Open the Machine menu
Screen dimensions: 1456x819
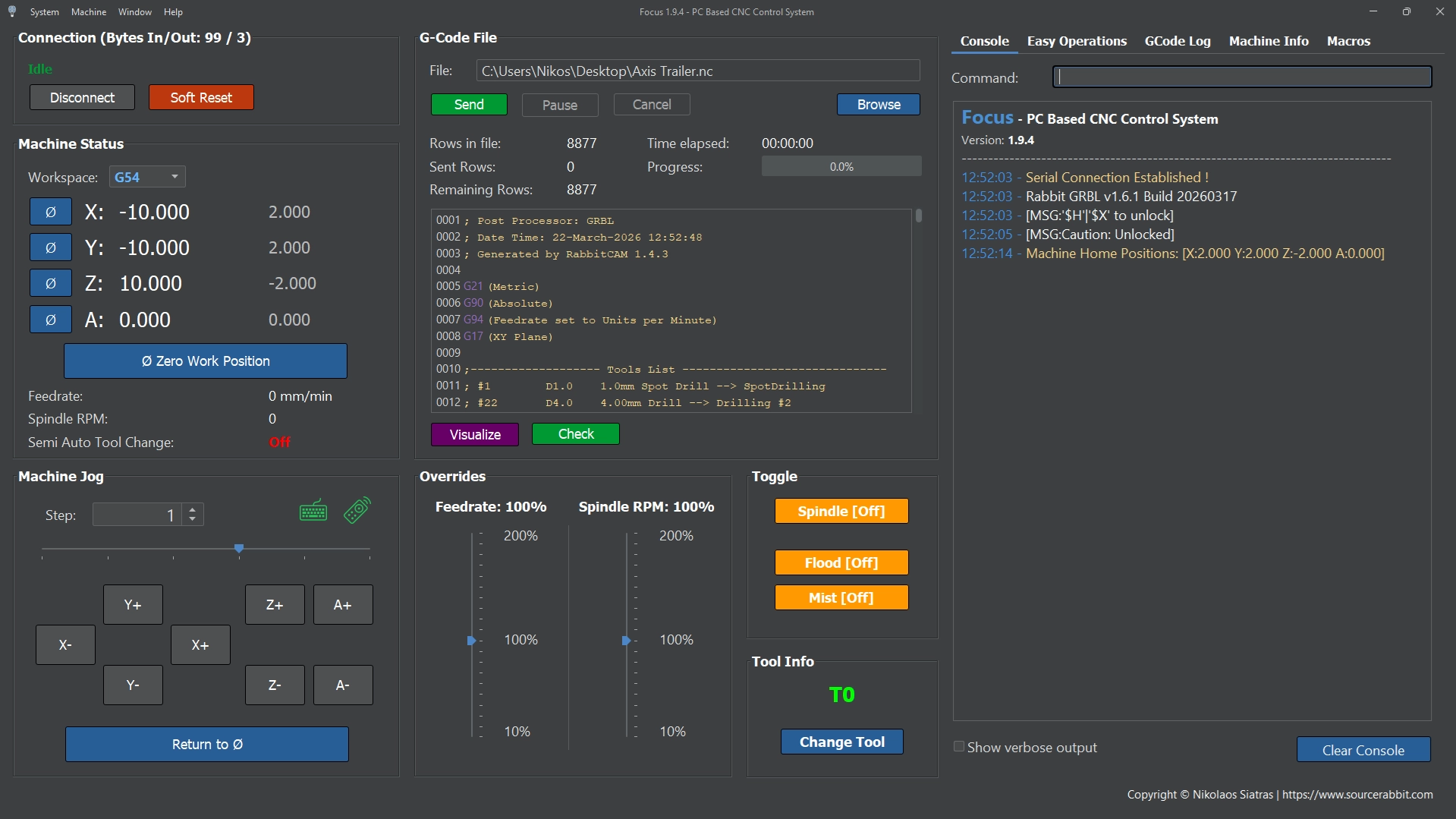click(x=89, y=12)
